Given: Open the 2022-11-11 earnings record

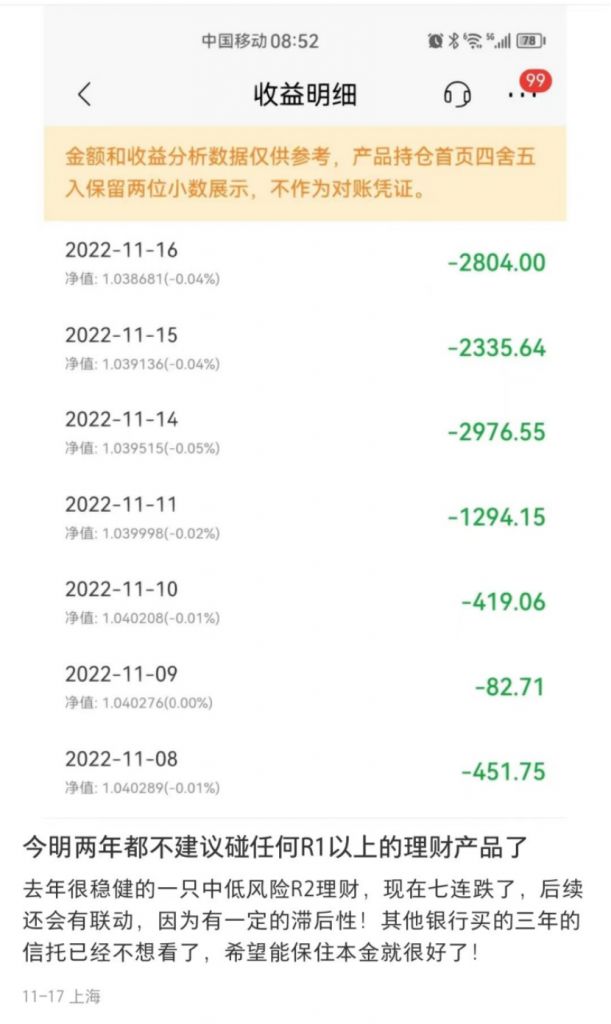Looking at the screenshot, I should point(306,518).
